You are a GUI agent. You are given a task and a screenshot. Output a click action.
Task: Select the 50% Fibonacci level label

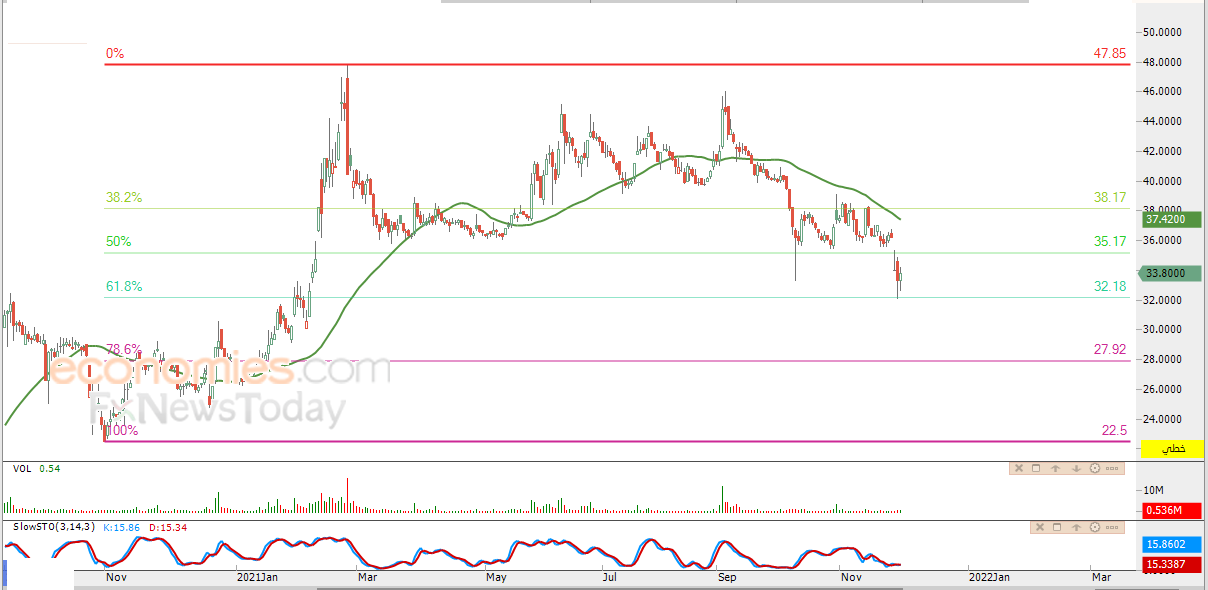118,242
